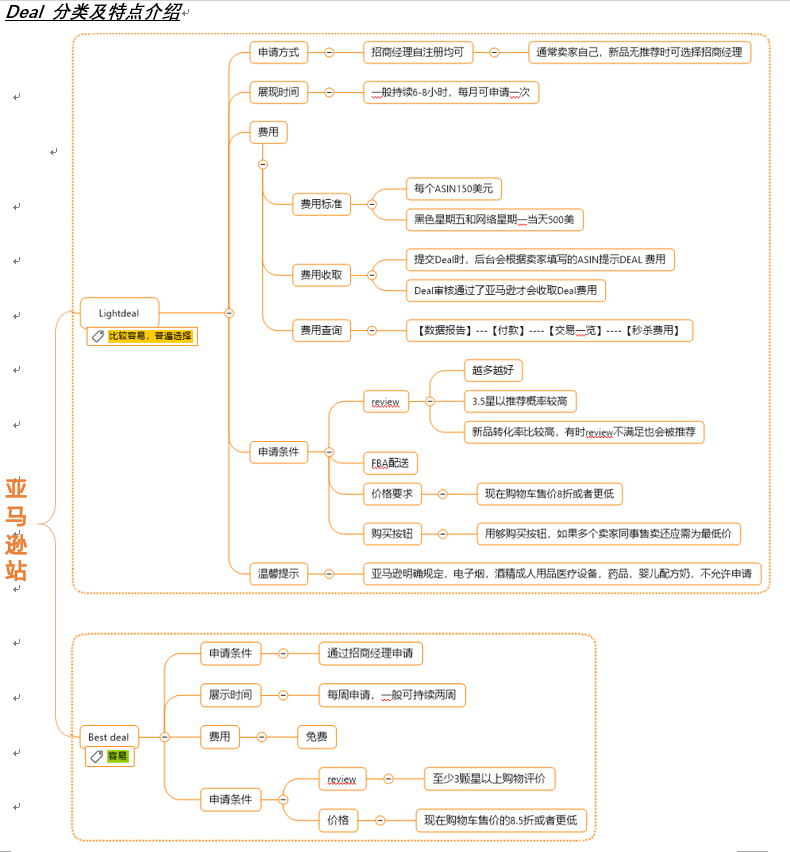Select the FBA配送 node
Image resolution: width=790 pixels, height=852 pixels.
click(390, 463)
